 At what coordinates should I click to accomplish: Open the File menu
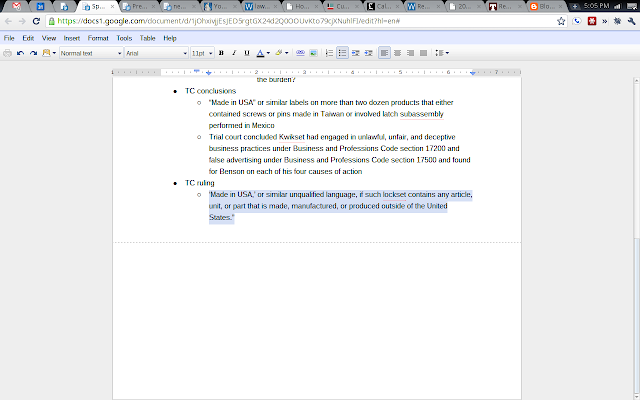point(9,38)
